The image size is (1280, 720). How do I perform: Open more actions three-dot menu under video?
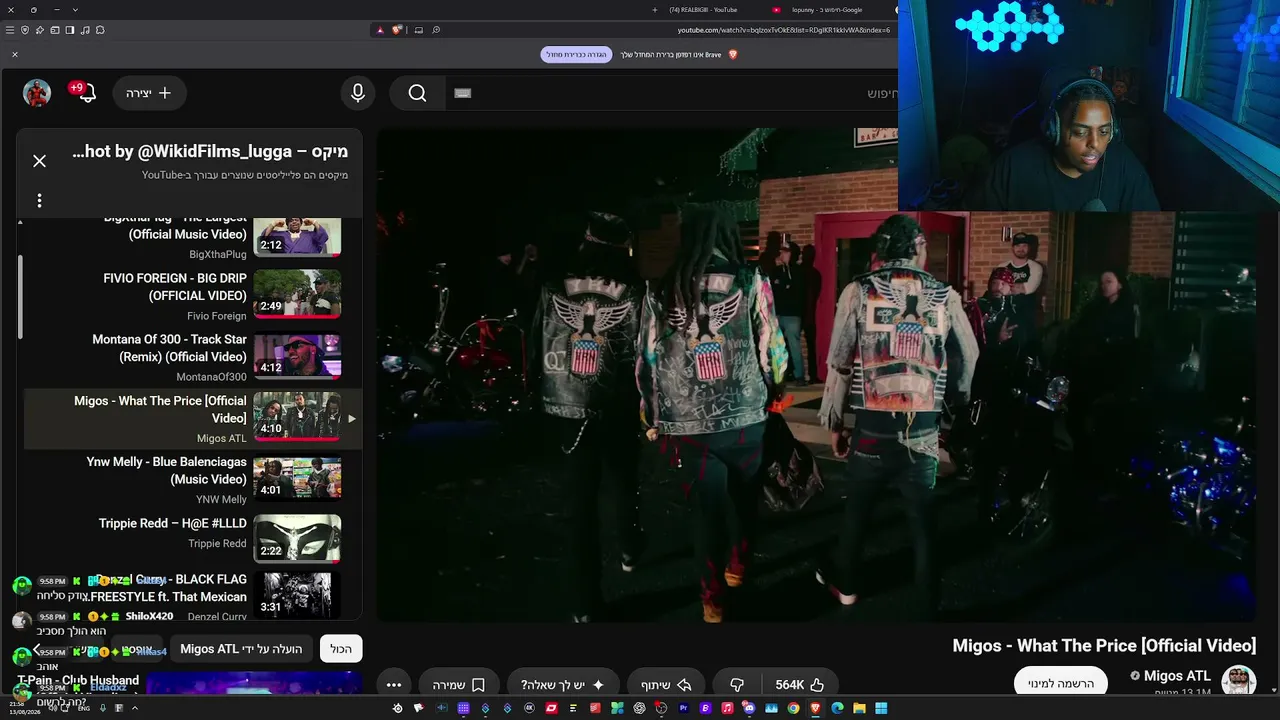[x=394, y=685]
